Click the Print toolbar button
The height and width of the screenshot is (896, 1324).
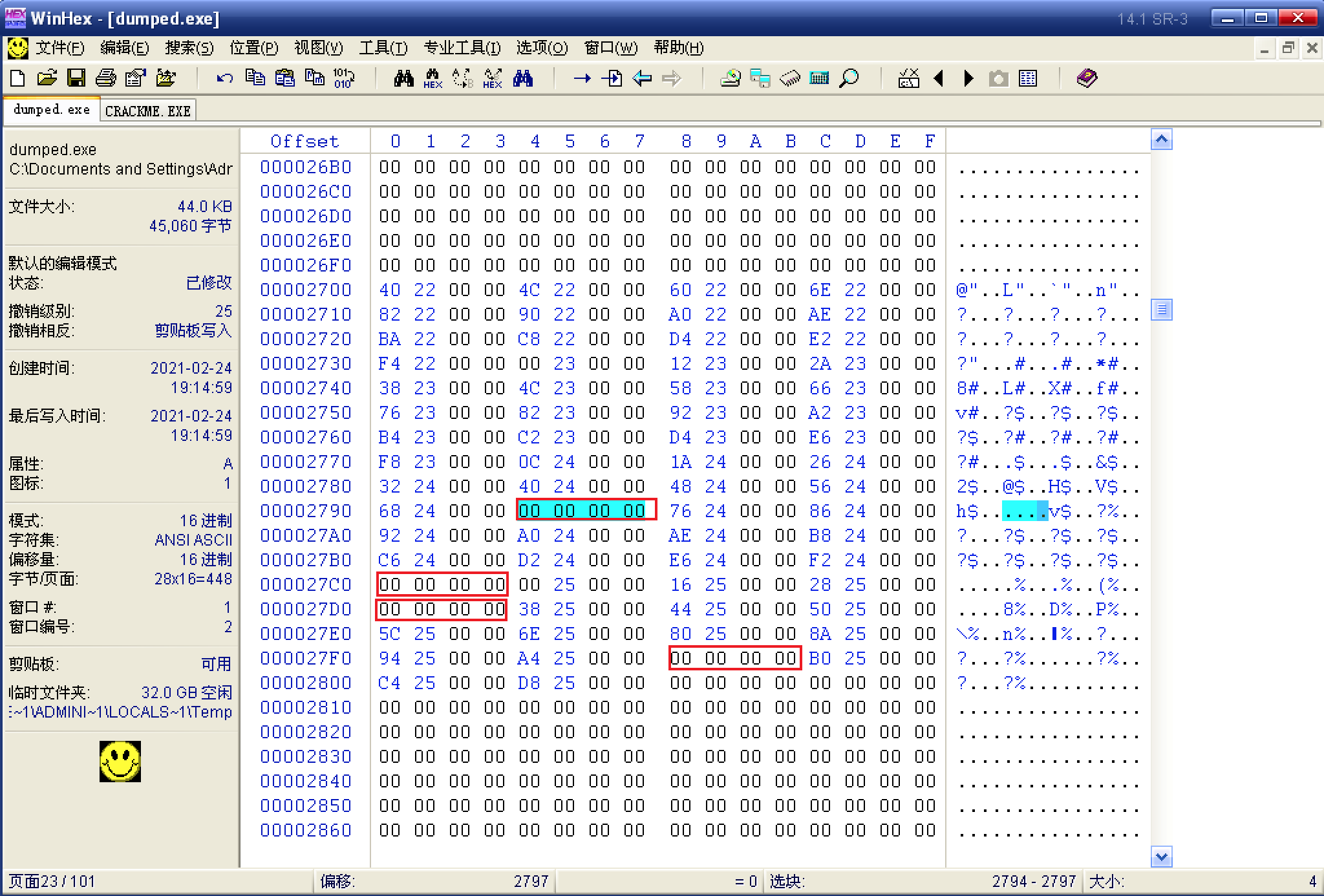point(105,78)
